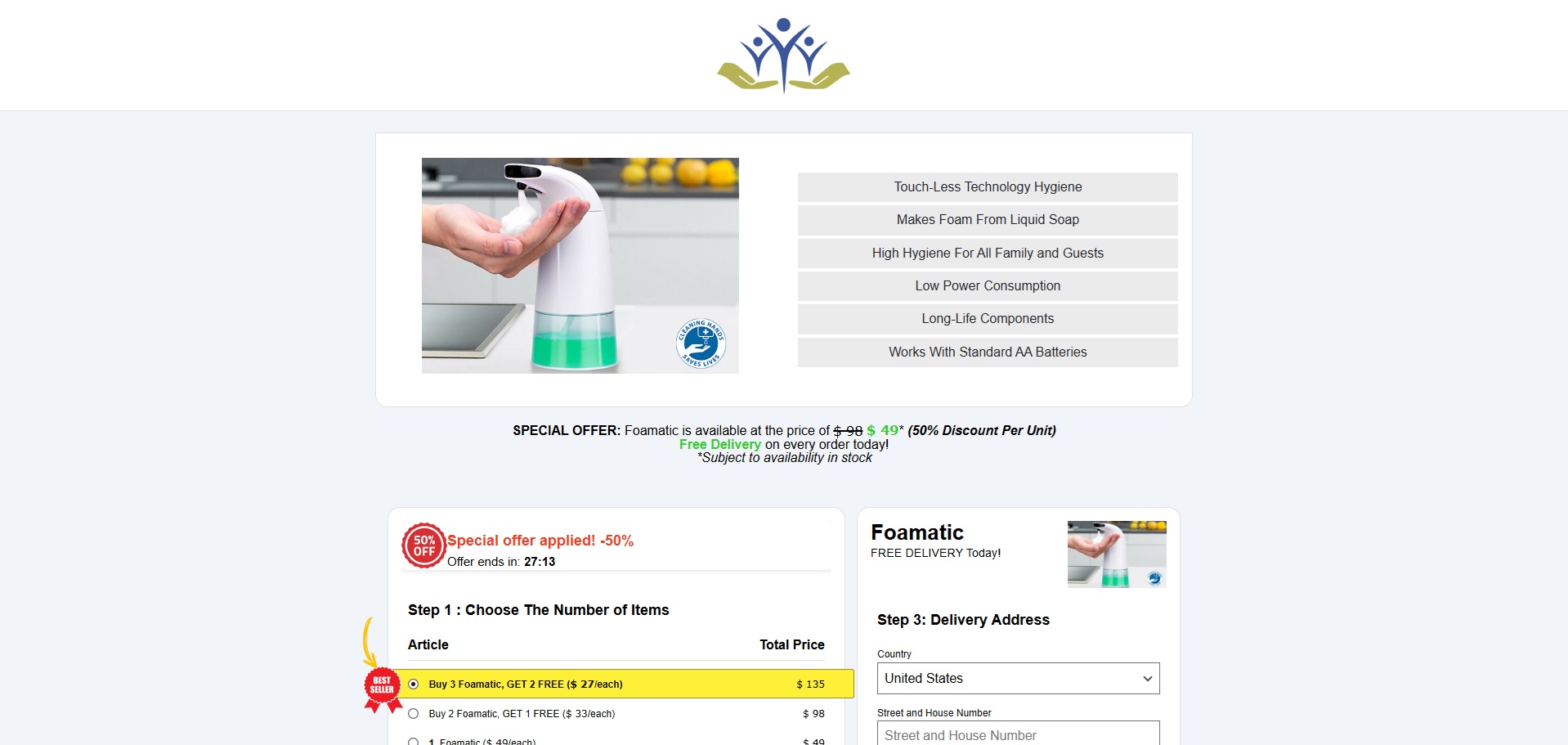
Task: Click Touch-Less Technology Hygiene feature bar
Action: [x=988, y=187]
